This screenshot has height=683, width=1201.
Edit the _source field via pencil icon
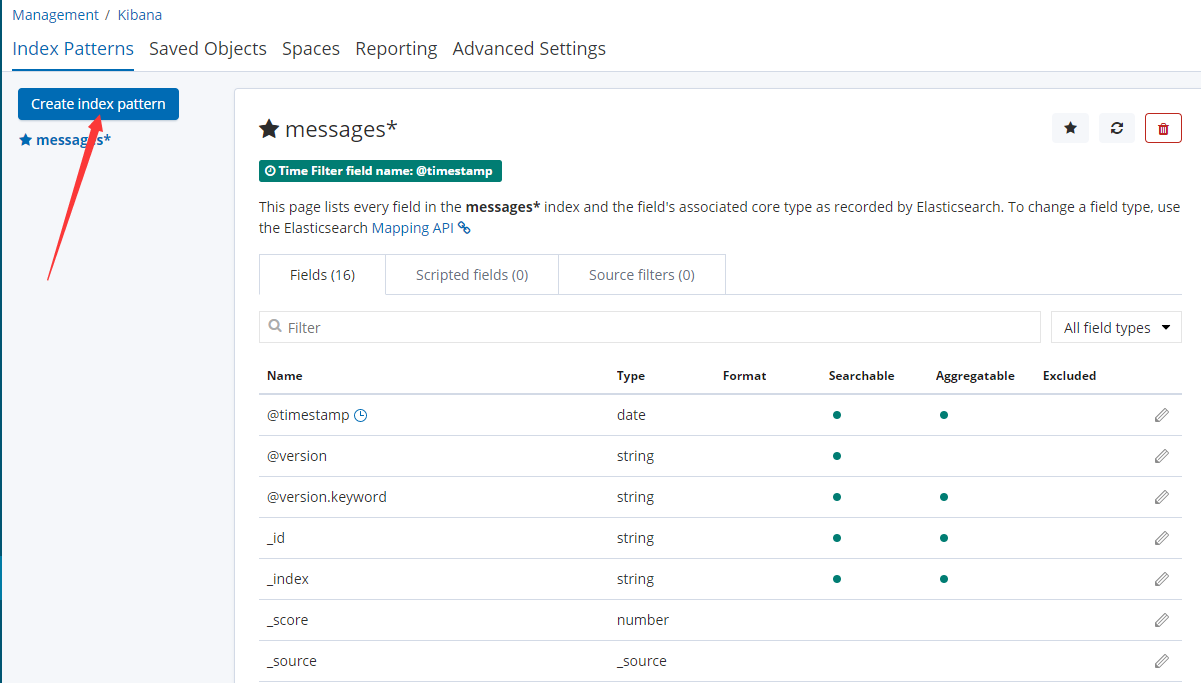coord(1161,661)
